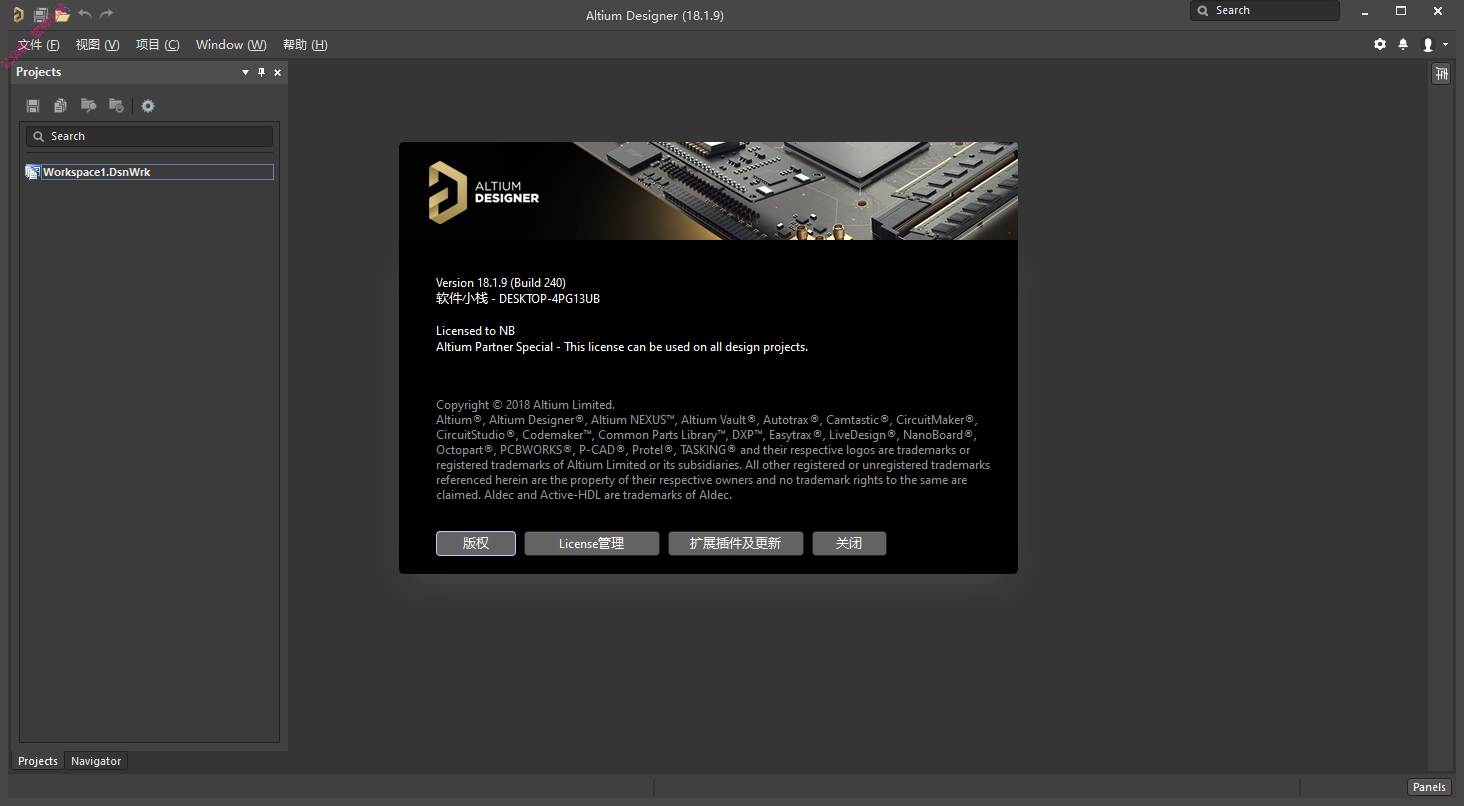The height and width of the screenshot is (806, 1464).
Task: Click the folder with gear icon in Projects panel
Action: coord(117,106)
